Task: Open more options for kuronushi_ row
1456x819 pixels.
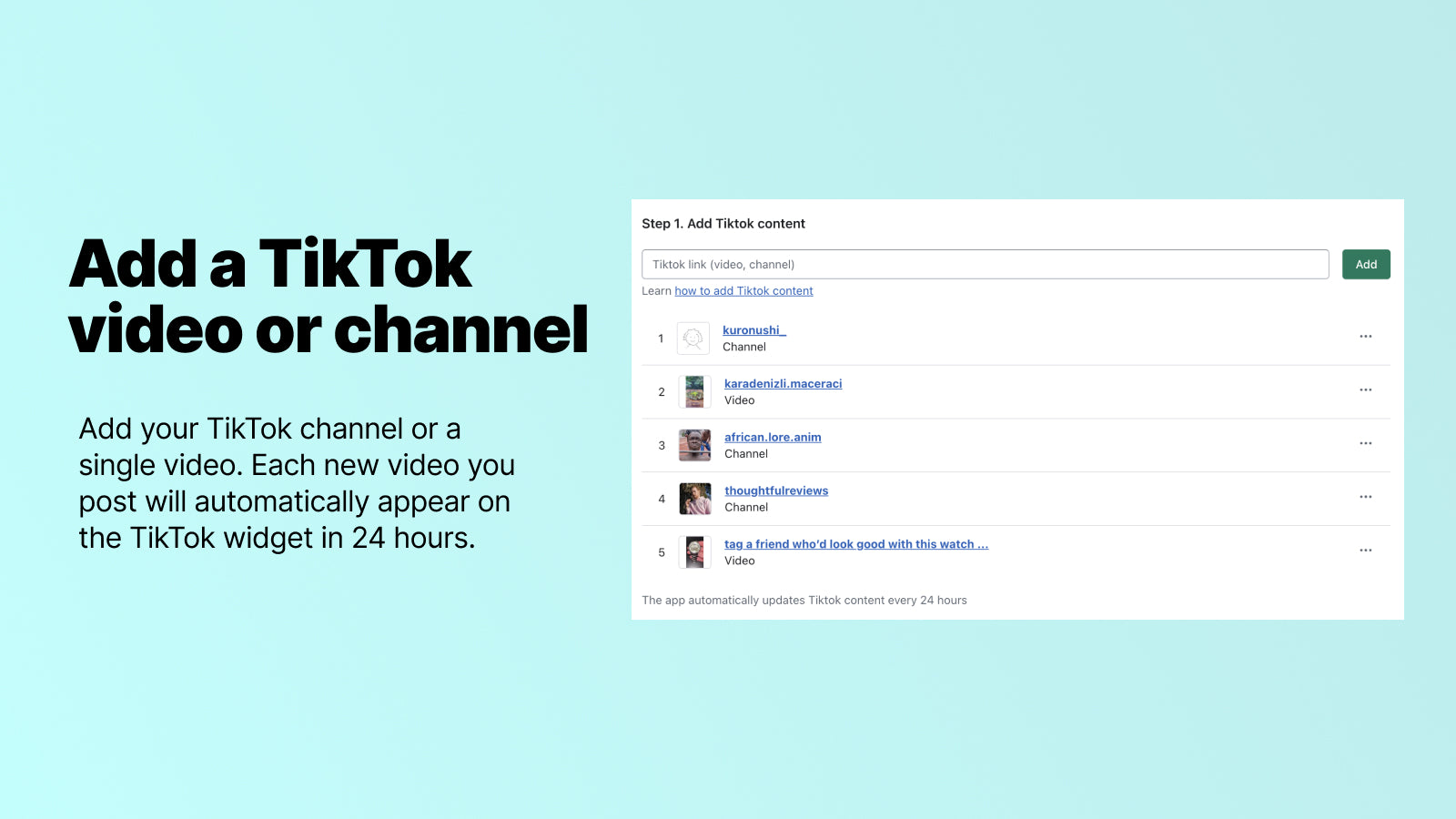Action: pos(1366,337)
